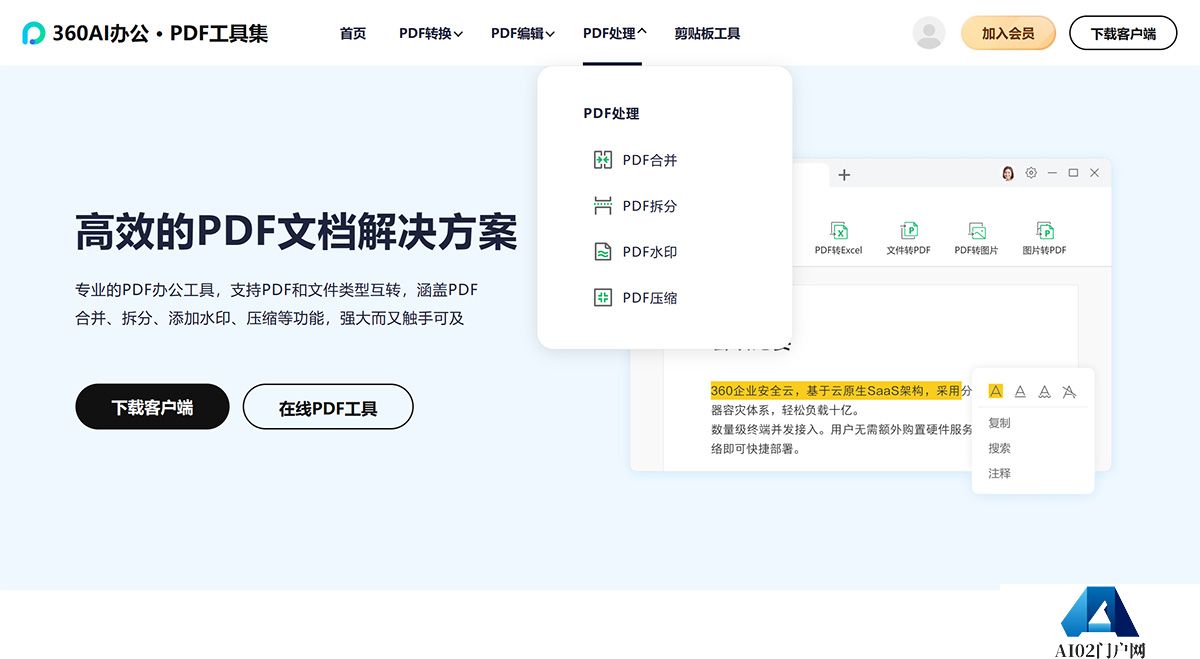Click the PDF转图片 tool icon
The height and width of the screenshot is (659, 1200).
tap(977, 231)
